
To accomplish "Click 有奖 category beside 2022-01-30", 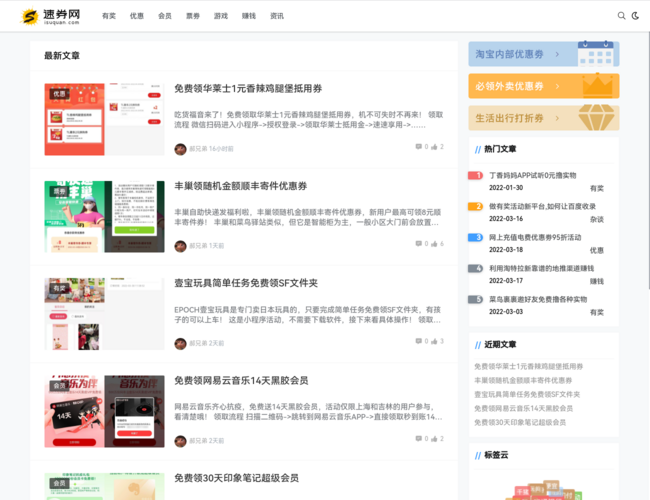I will click(597, 188).
